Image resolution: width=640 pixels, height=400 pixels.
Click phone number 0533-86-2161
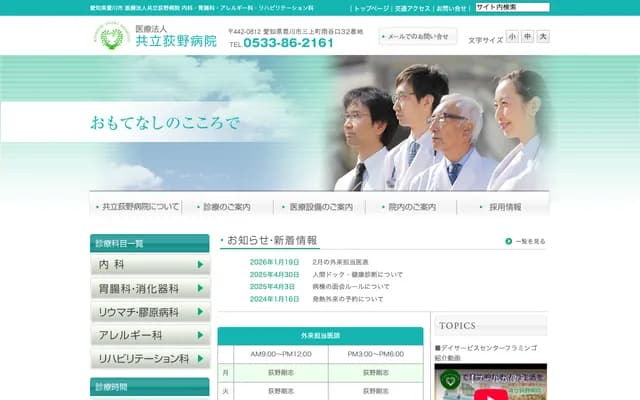[x=288, y=43]
